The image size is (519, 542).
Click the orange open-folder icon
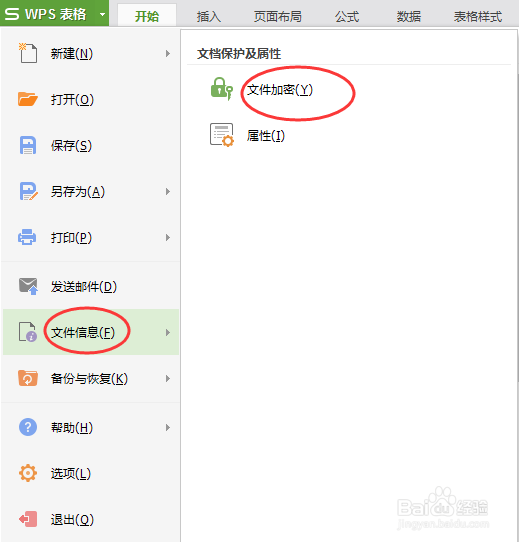(x=28, y=99)
